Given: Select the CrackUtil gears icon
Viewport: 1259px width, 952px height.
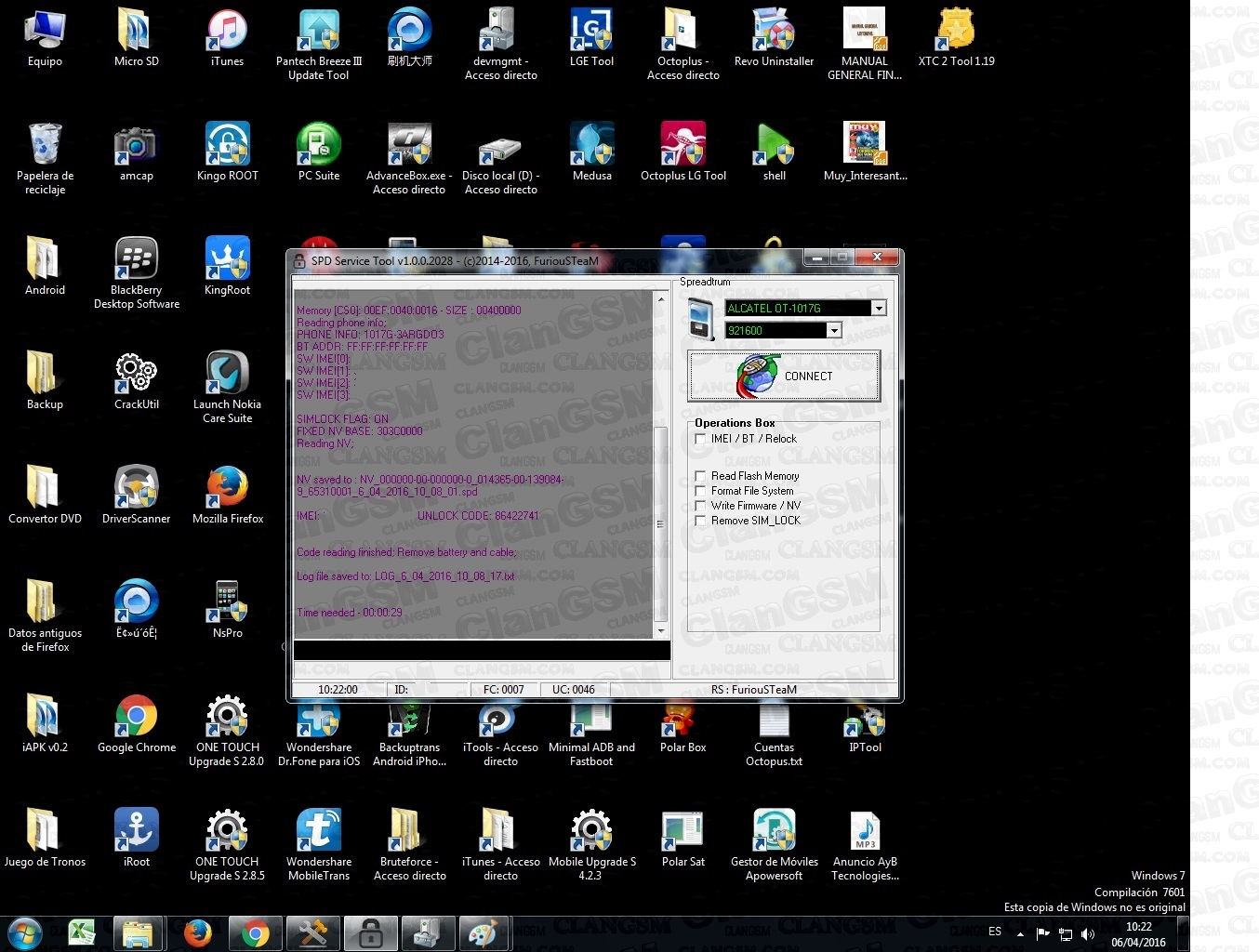Looking at the screenshot, I should coord(137,382).
